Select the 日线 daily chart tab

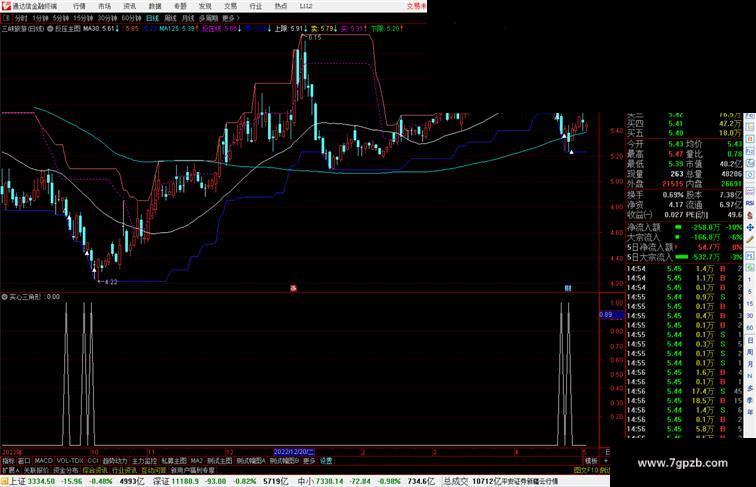(152, 18)
